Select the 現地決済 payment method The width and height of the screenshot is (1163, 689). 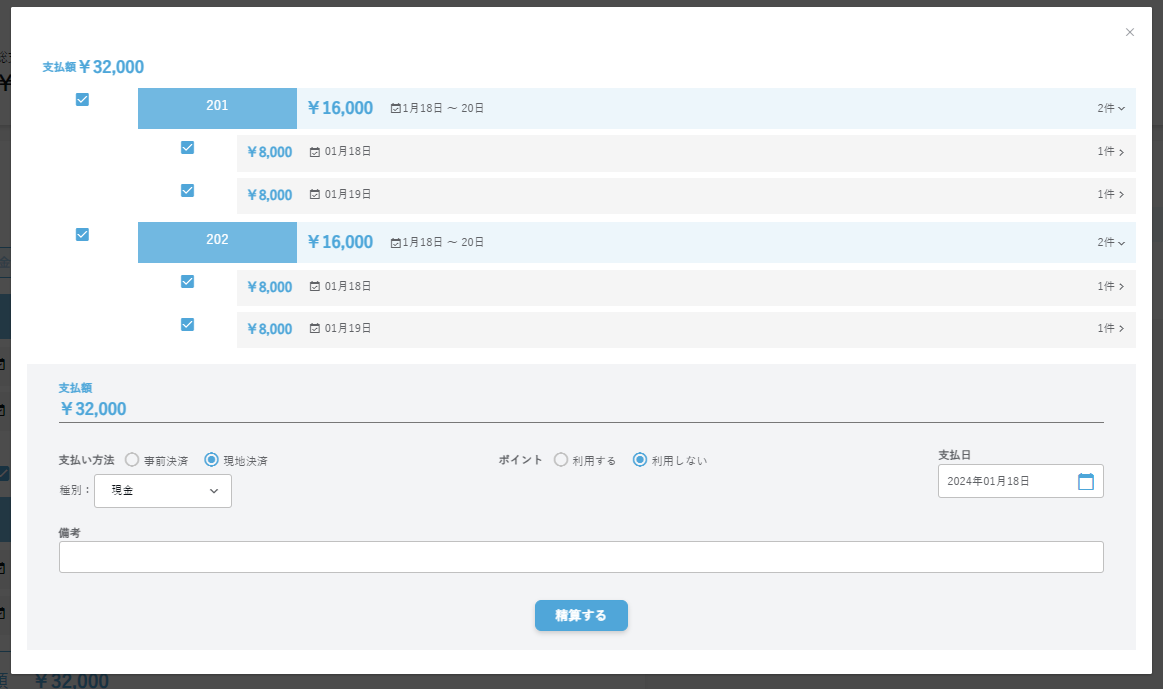click(x=211, y=460)
